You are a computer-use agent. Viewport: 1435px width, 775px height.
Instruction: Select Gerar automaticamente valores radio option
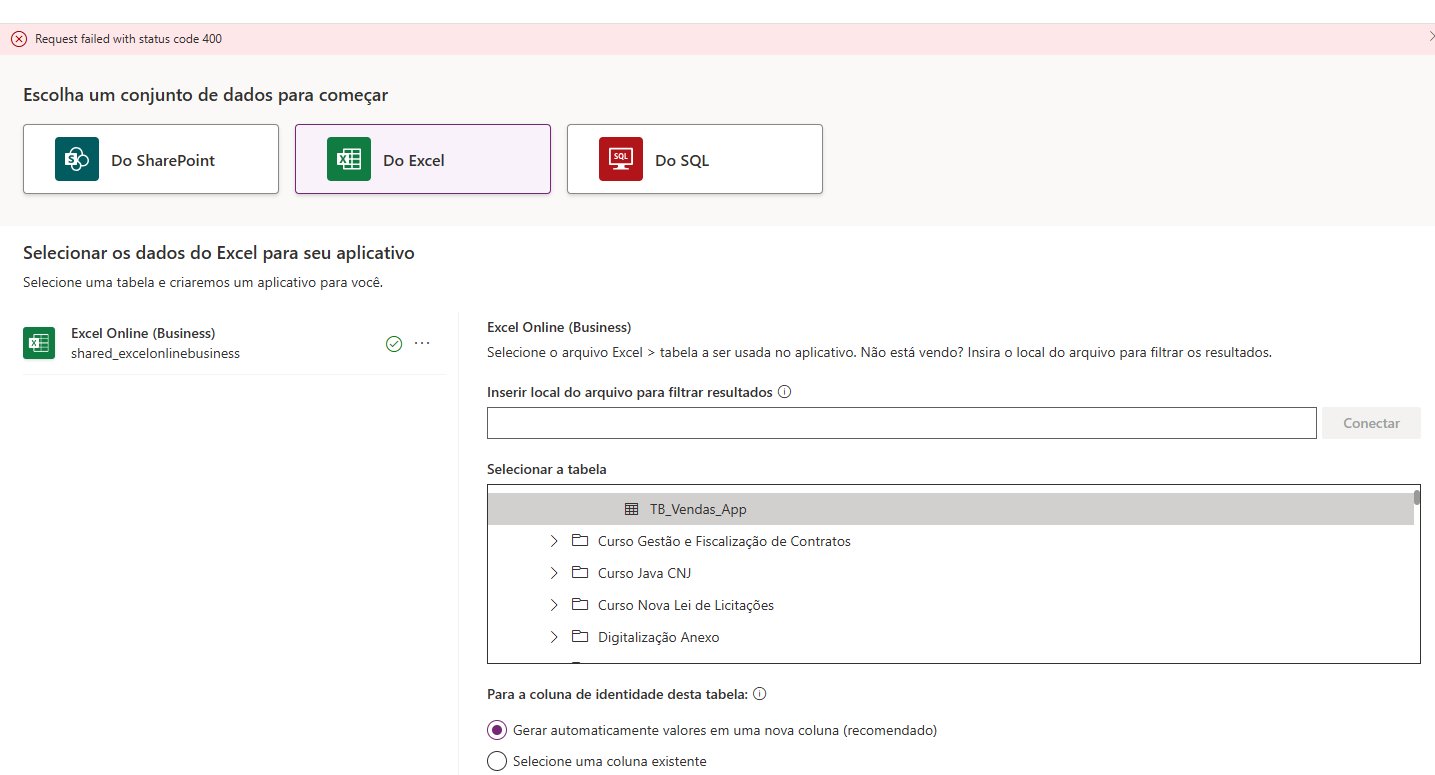[497, 730]
